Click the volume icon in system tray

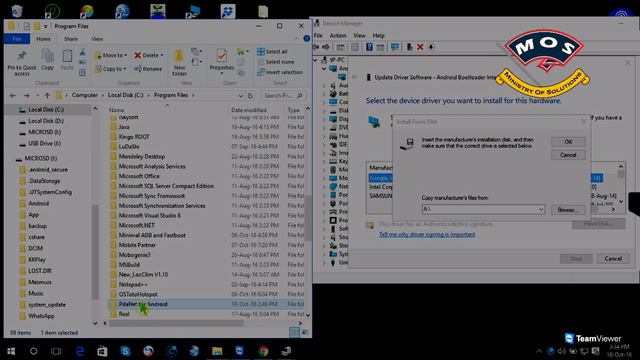tap(562, 351)
